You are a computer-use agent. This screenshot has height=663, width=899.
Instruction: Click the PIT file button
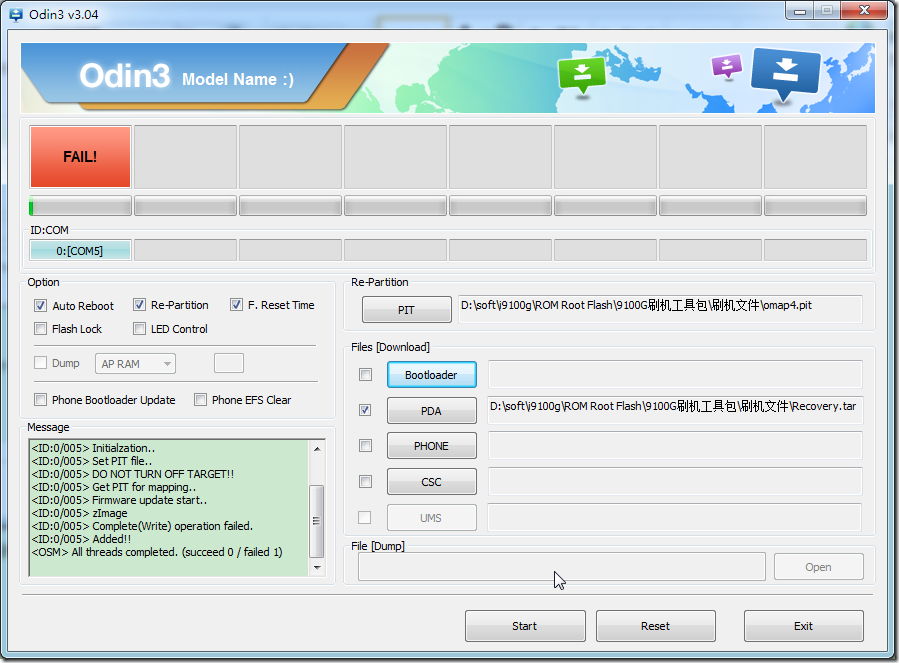tap(406, 310)
